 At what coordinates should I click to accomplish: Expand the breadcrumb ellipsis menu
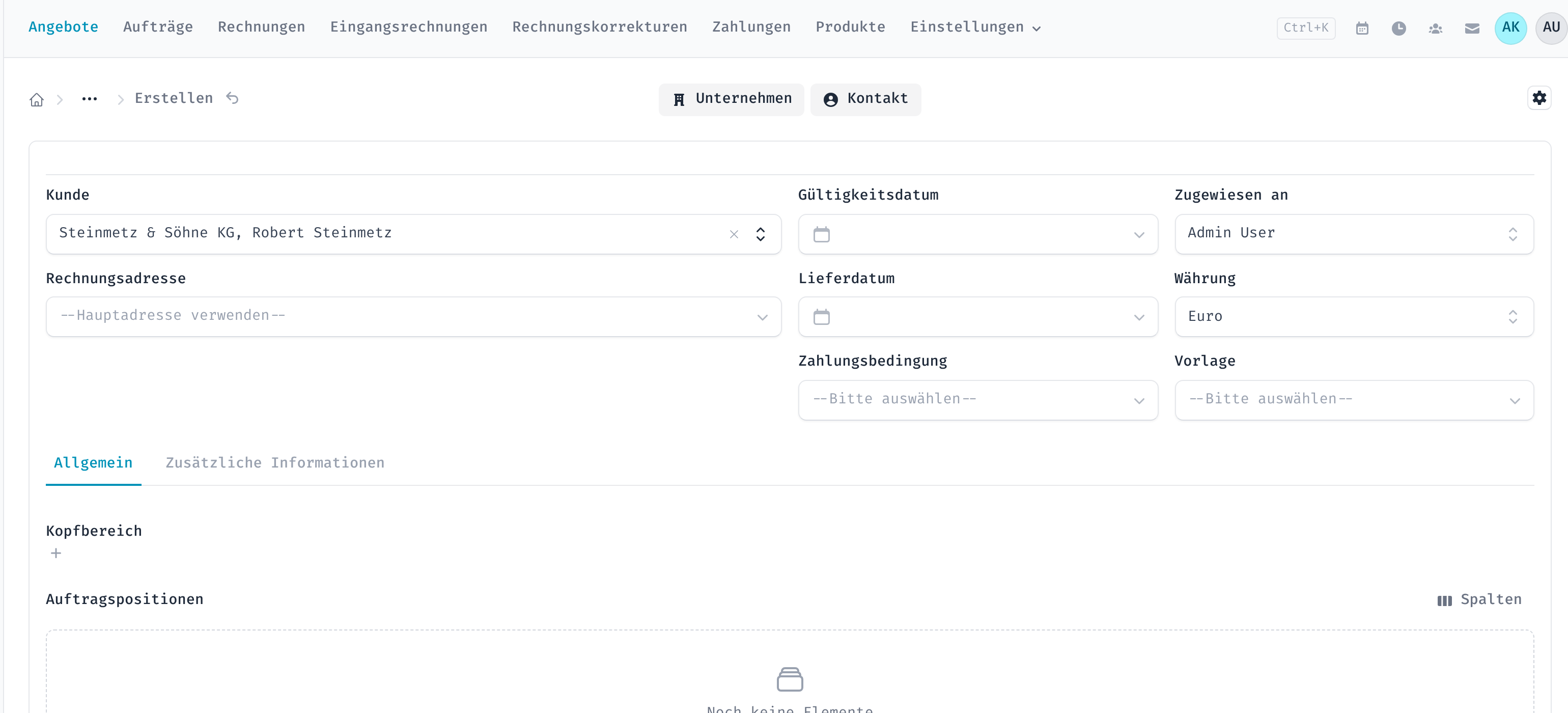point(90,99)
